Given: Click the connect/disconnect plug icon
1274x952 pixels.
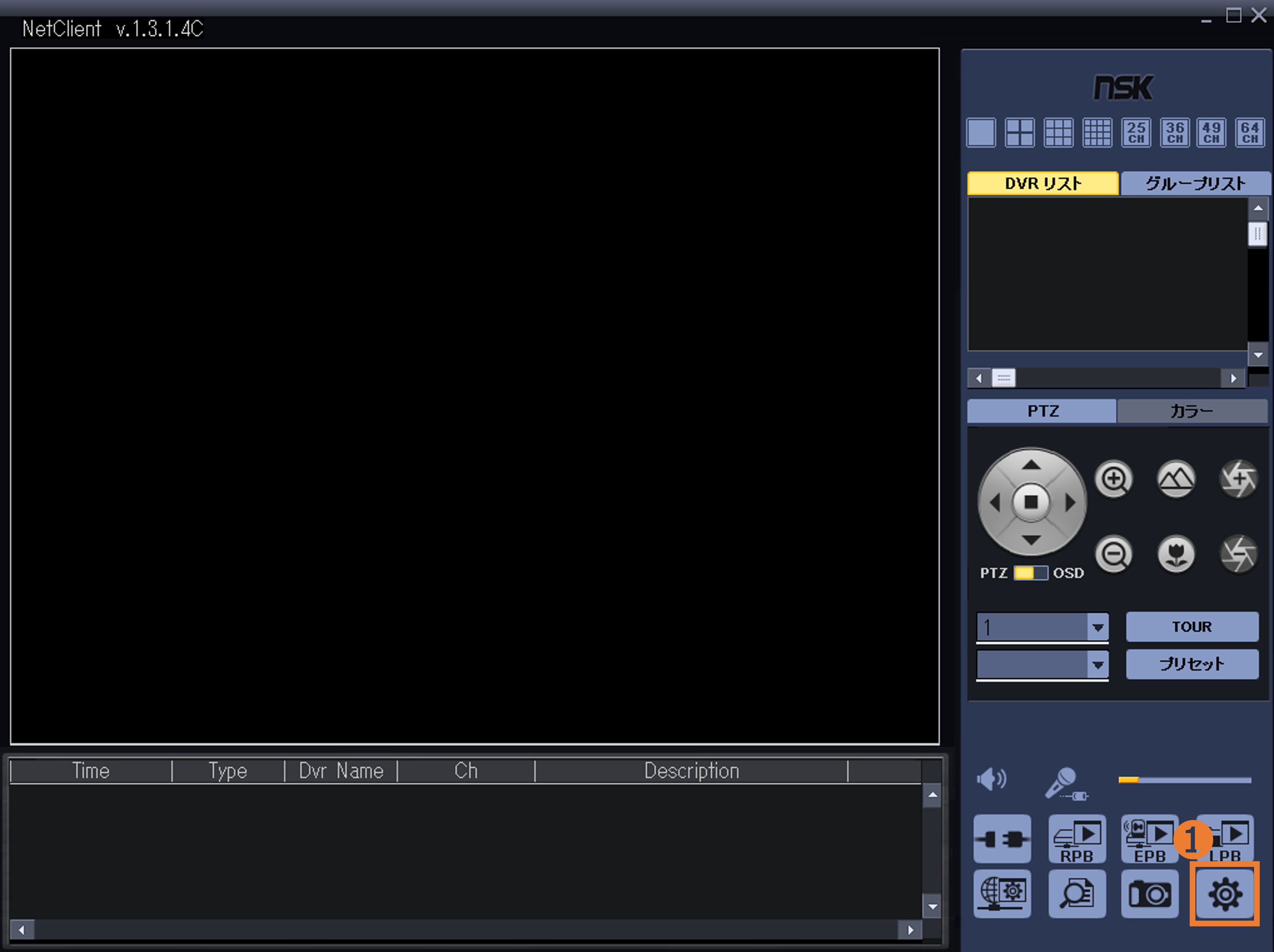Looking at the screenshot, I should [1002, 838].
